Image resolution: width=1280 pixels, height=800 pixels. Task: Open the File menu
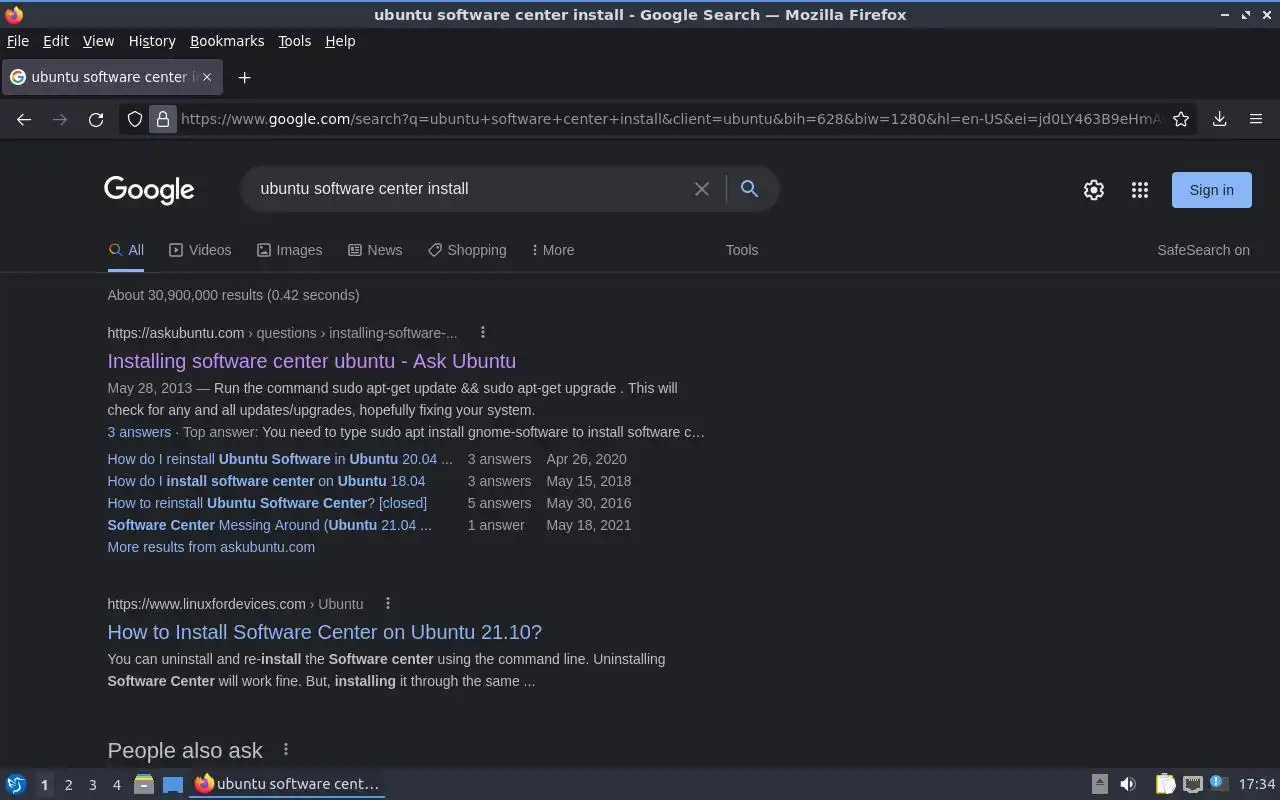(x=18, y=41)
